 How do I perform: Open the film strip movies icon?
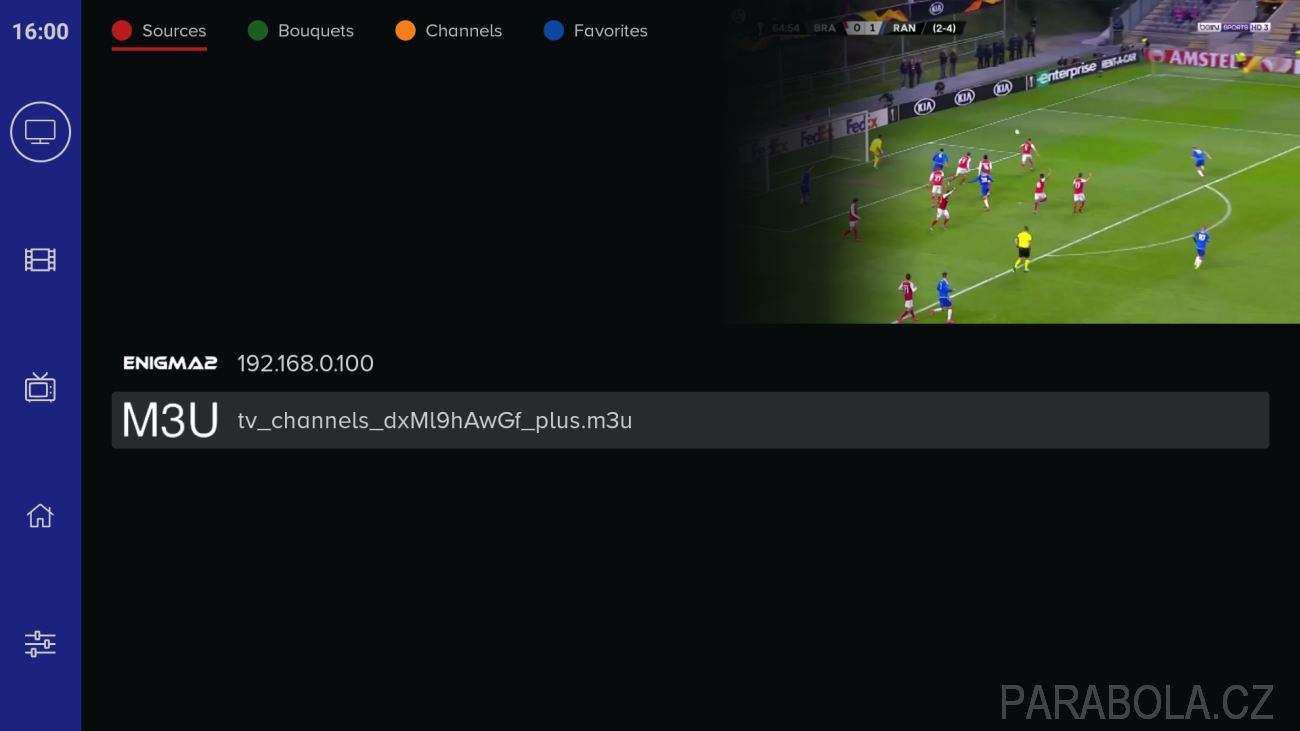click(x=40, y=260)
